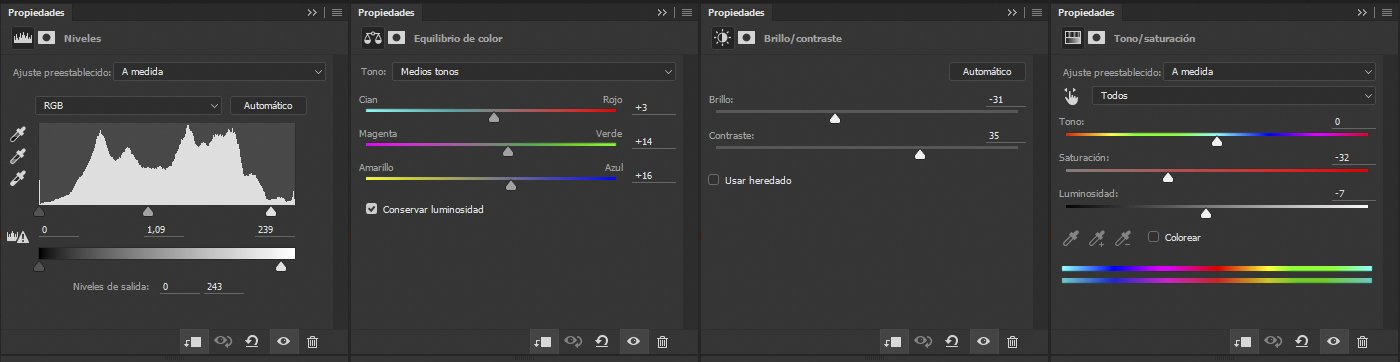The width and height of the screenshot is (1400, 362).
Task: Click the mask icon in Equilibrio de color
Action: (397, 38)
